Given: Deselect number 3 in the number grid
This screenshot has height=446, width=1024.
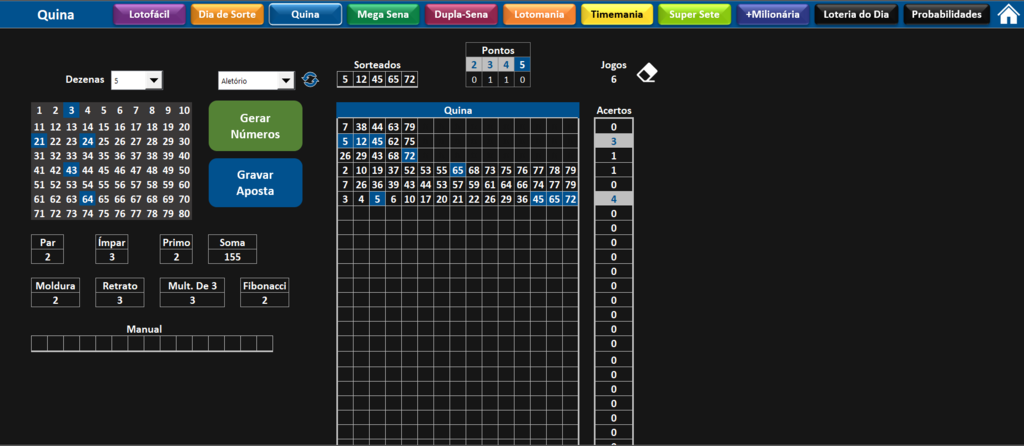Looking at the screenshot, I should pos(72,110).
